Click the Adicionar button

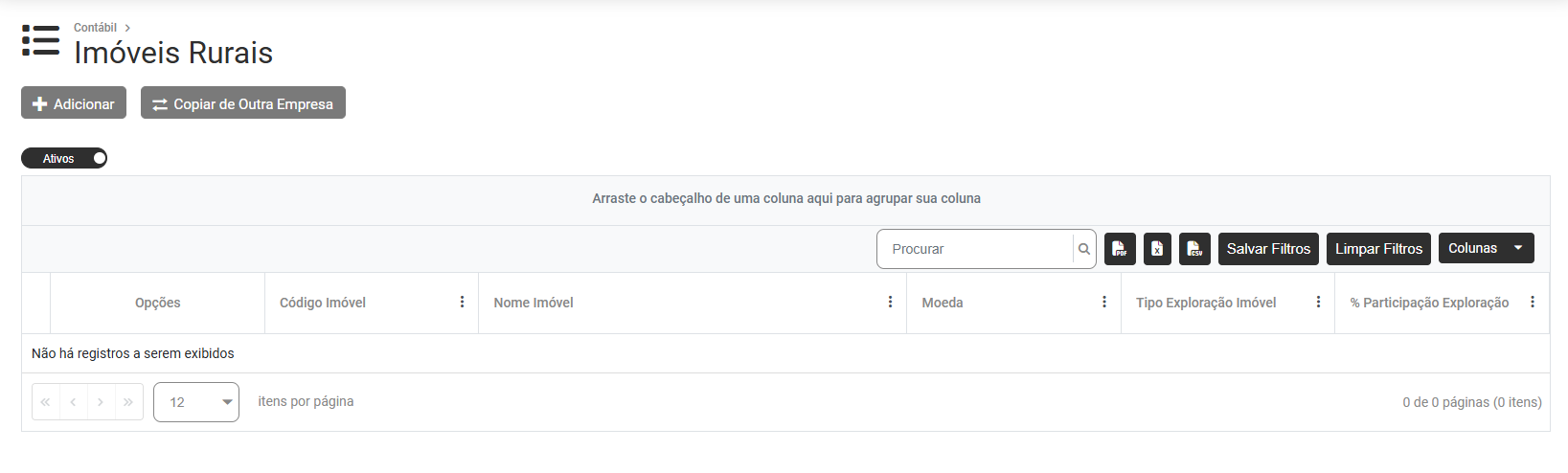coord(74,103)
